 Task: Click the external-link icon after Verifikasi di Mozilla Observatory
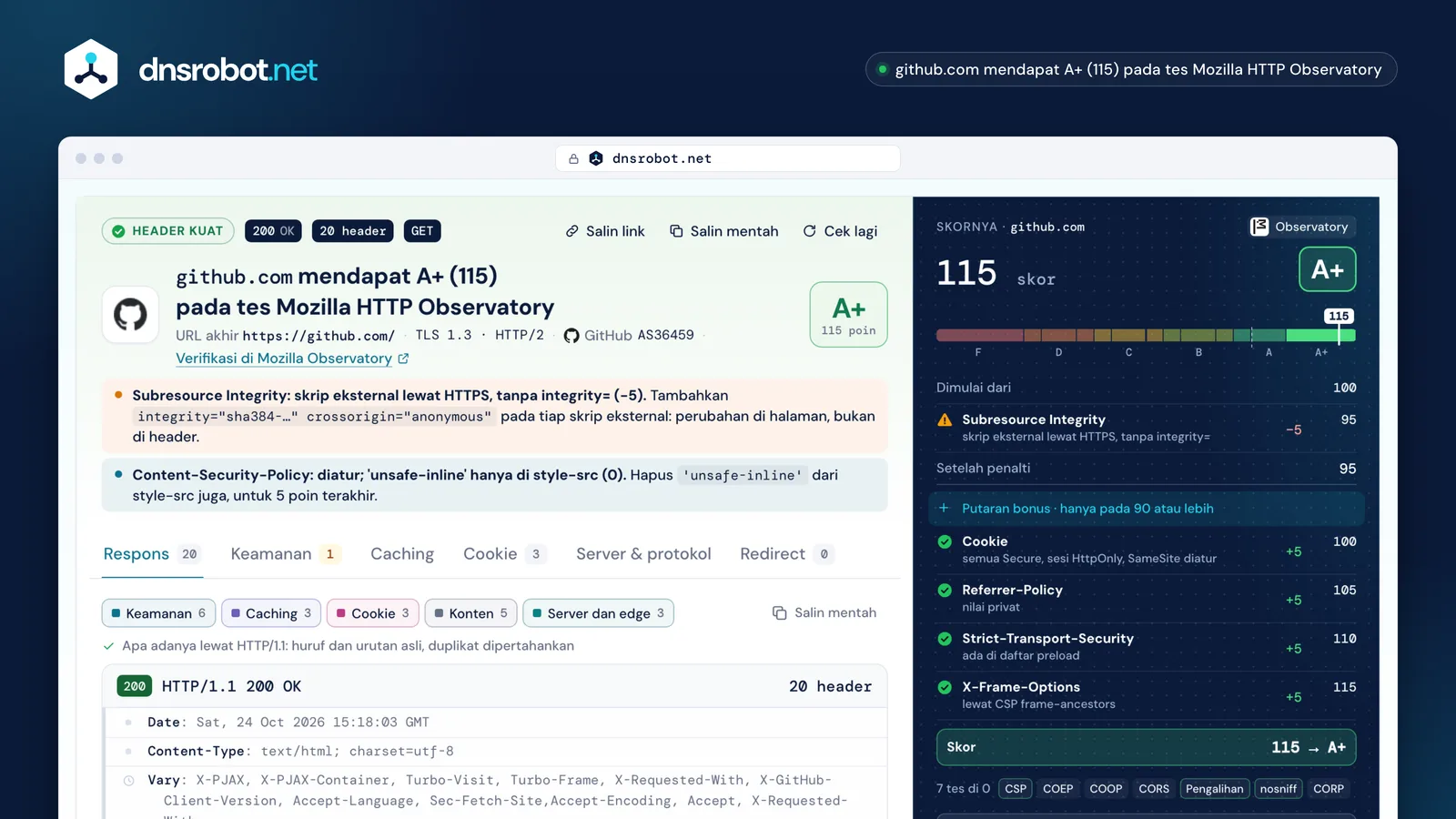[x=403, y=359]
